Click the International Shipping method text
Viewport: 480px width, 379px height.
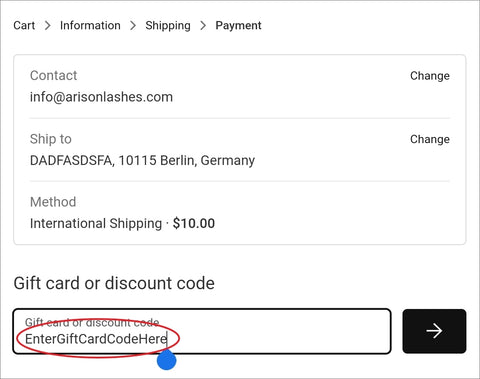(96, 224)
